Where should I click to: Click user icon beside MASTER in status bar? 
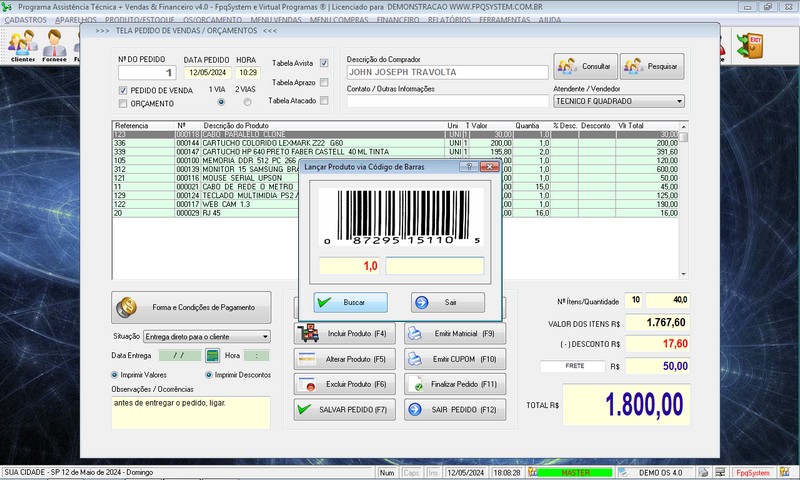(533, 472)
